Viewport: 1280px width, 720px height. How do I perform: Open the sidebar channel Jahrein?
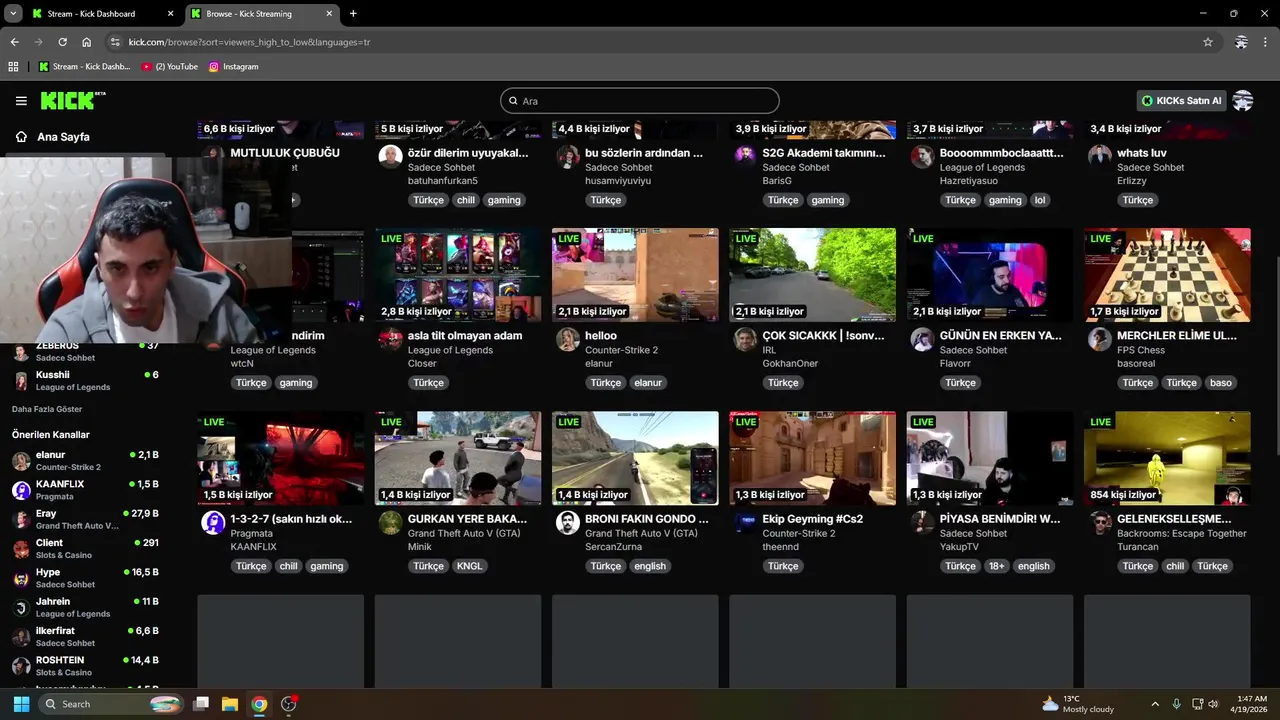tap(85, 607)
